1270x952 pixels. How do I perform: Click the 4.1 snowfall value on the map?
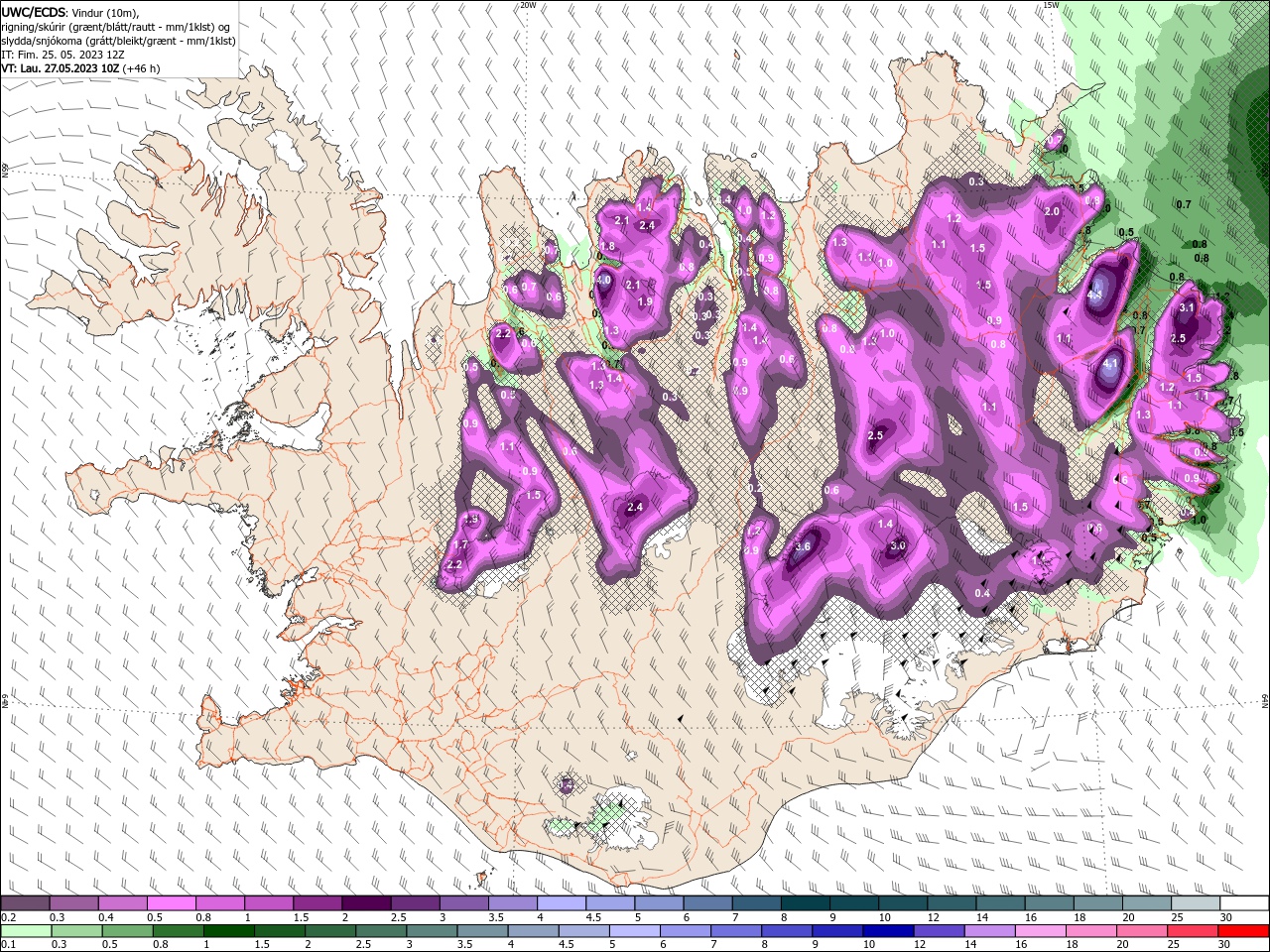click(1111, 364)
